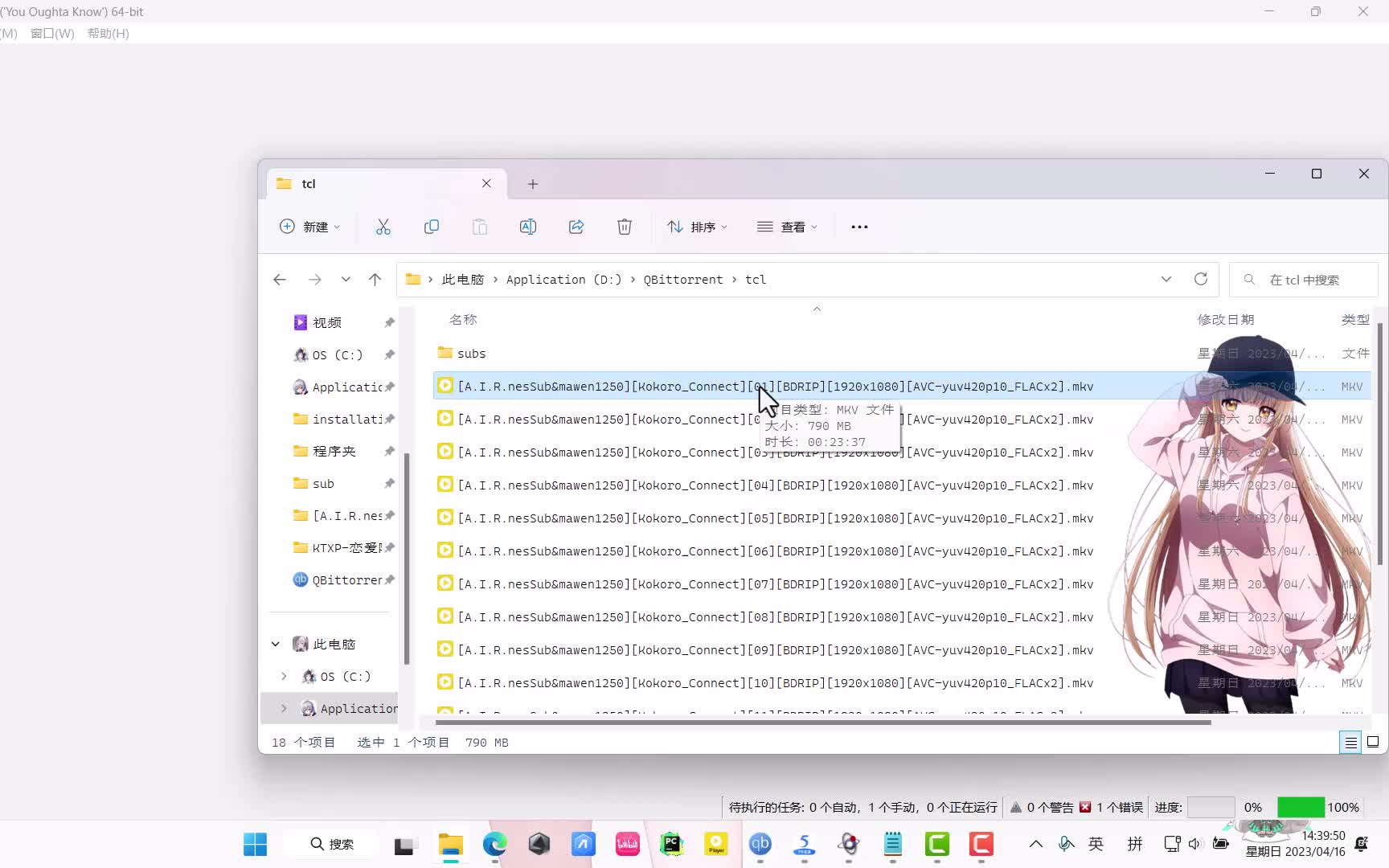This screenshot has width=1389, height=868.
Task: Click the Rename icon in Explorer toolbar
Action: [x=528, y=227]
